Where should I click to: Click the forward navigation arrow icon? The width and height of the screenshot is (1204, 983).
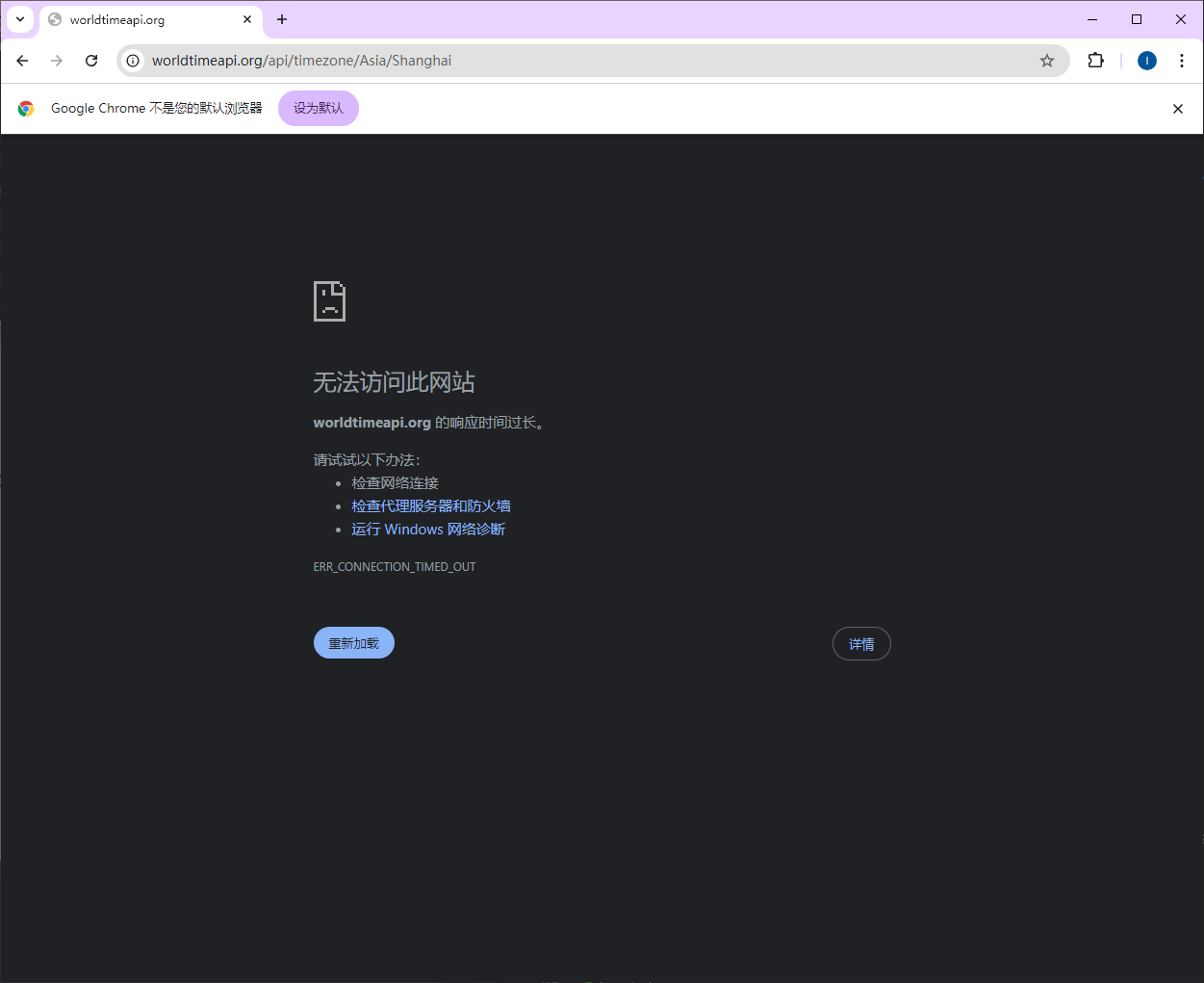click(x=57, y=60)
